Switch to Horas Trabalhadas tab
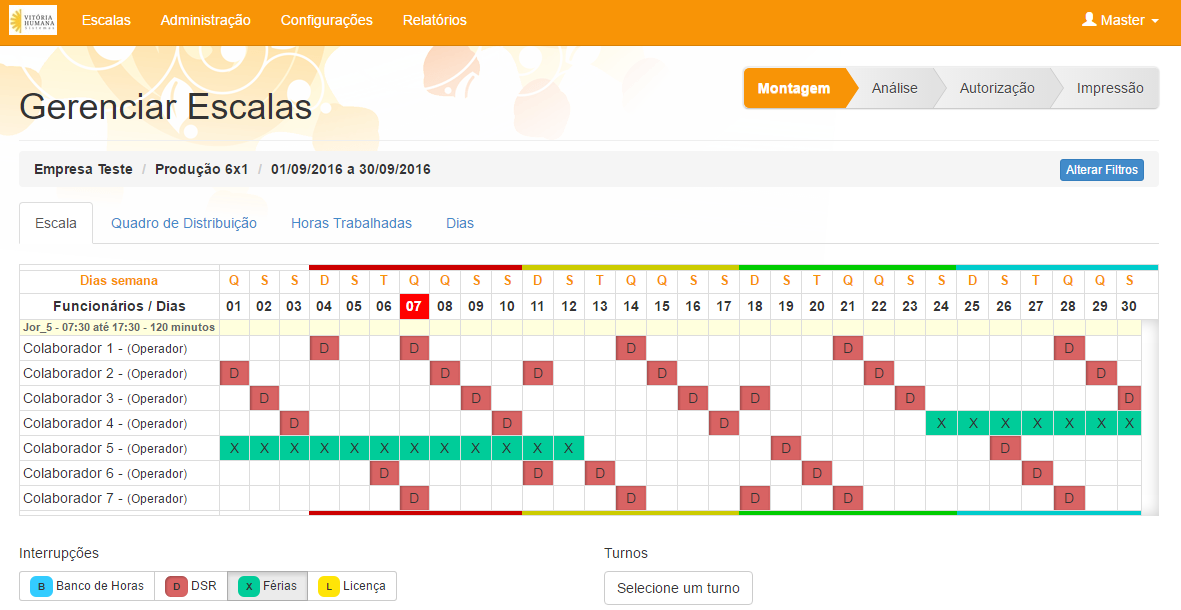 [x=351, y=223]
